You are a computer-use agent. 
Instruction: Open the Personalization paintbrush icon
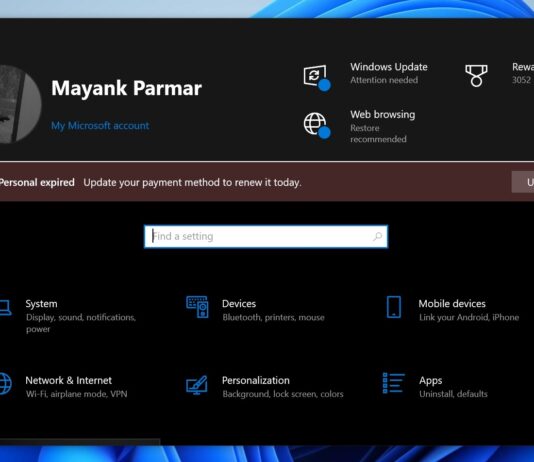(x=197, y=385)
